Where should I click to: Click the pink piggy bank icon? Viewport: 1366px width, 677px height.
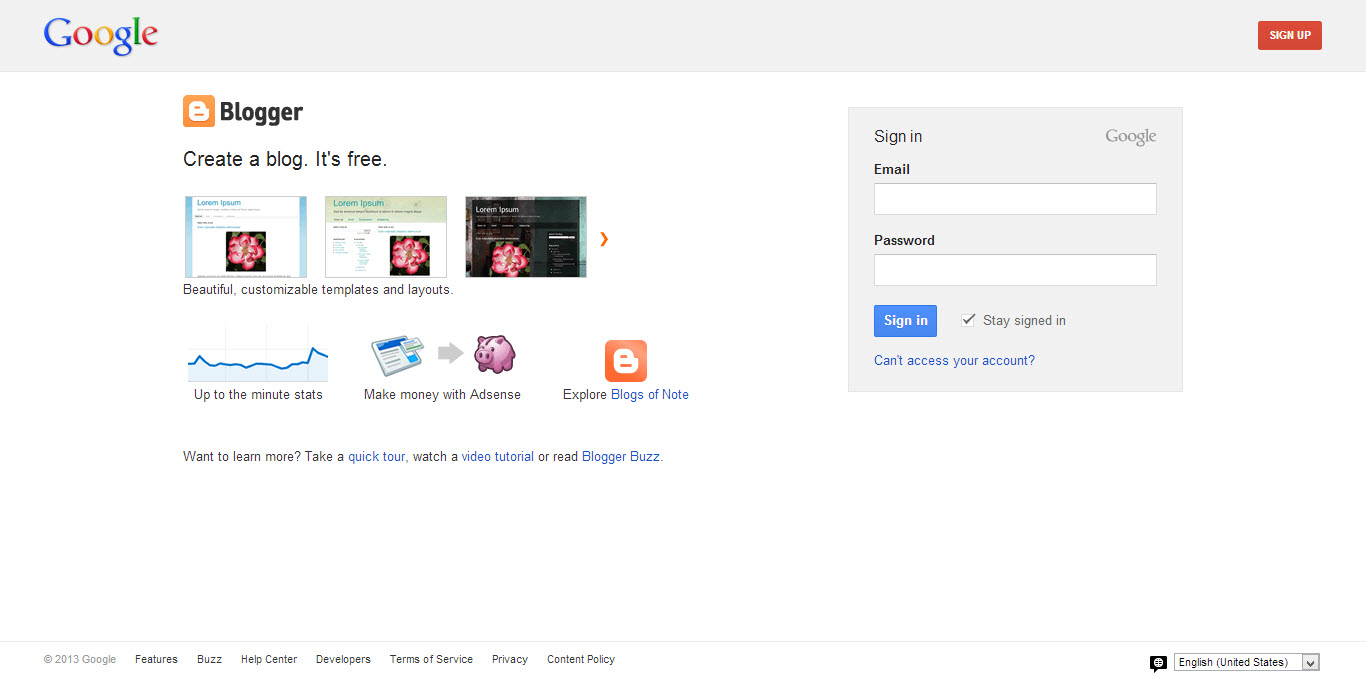tap(494, 354)
